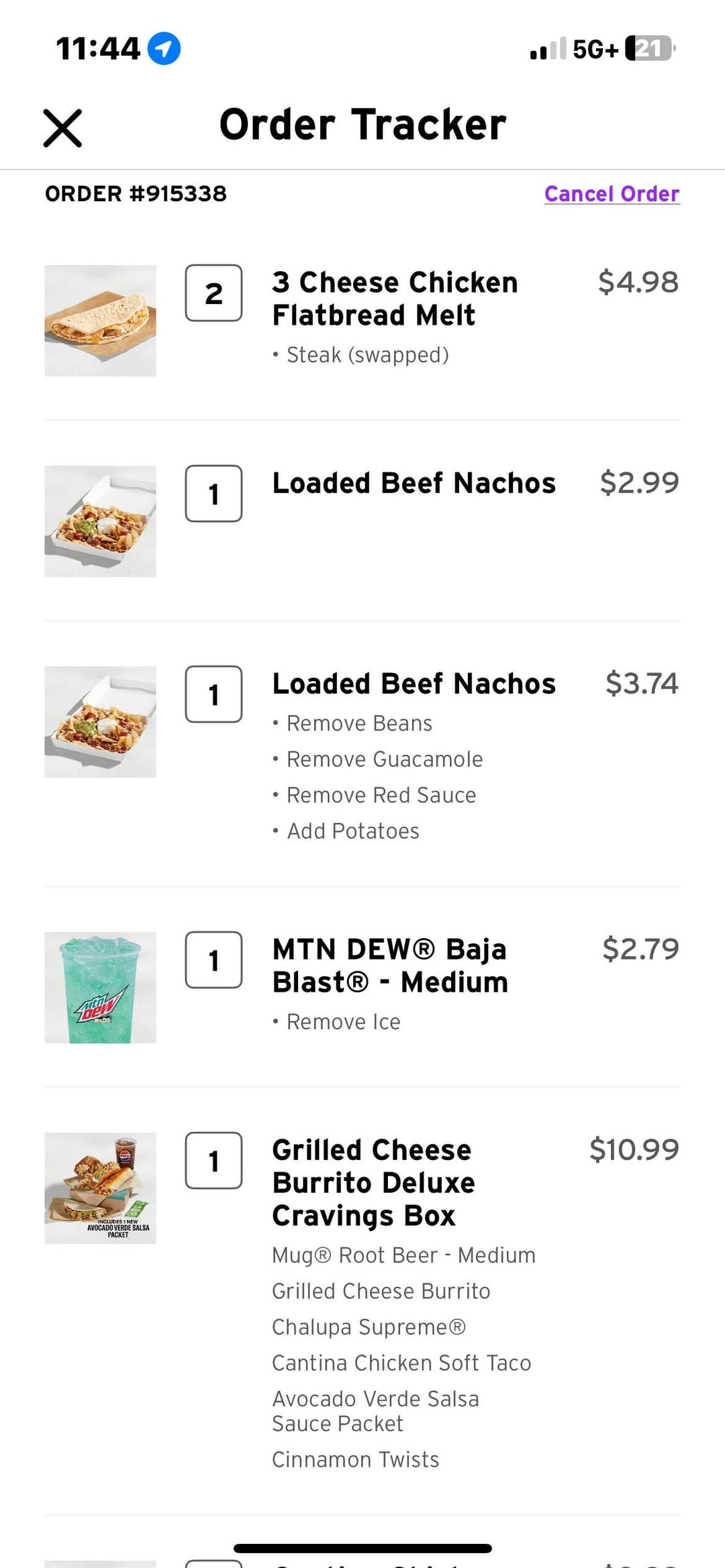Tap the order number 915338 label

(x=136, y=194)
